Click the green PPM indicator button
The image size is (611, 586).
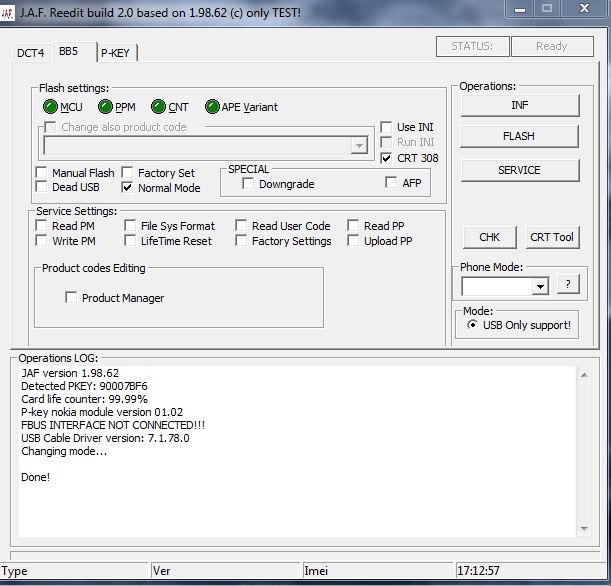point(105,107)
